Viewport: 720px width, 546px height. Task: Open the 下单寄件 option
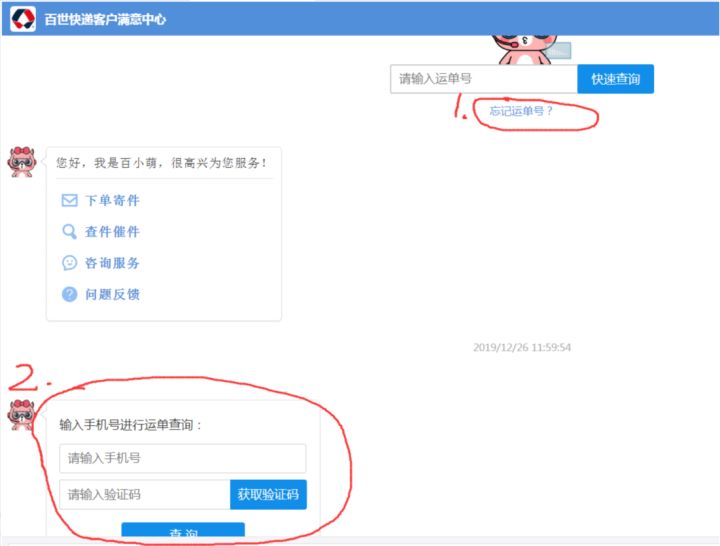click(112, 201)
